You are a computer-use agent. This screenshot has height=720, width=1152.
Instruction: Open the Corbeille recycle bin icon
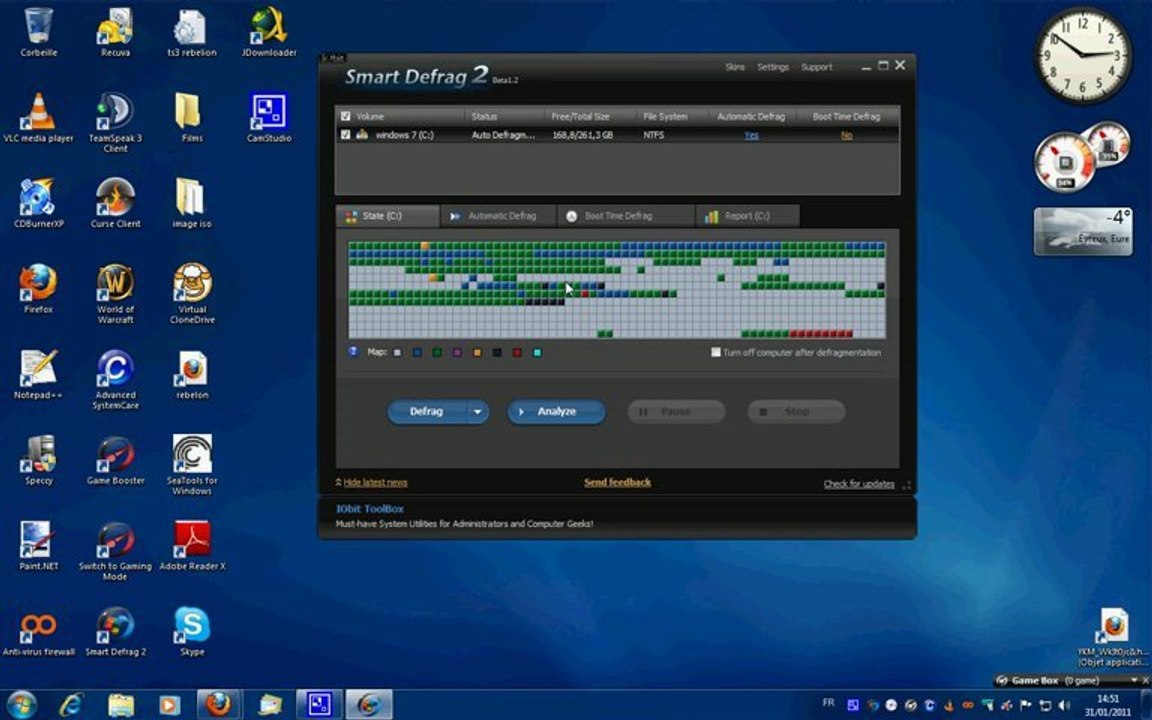[x=38, y=32]
